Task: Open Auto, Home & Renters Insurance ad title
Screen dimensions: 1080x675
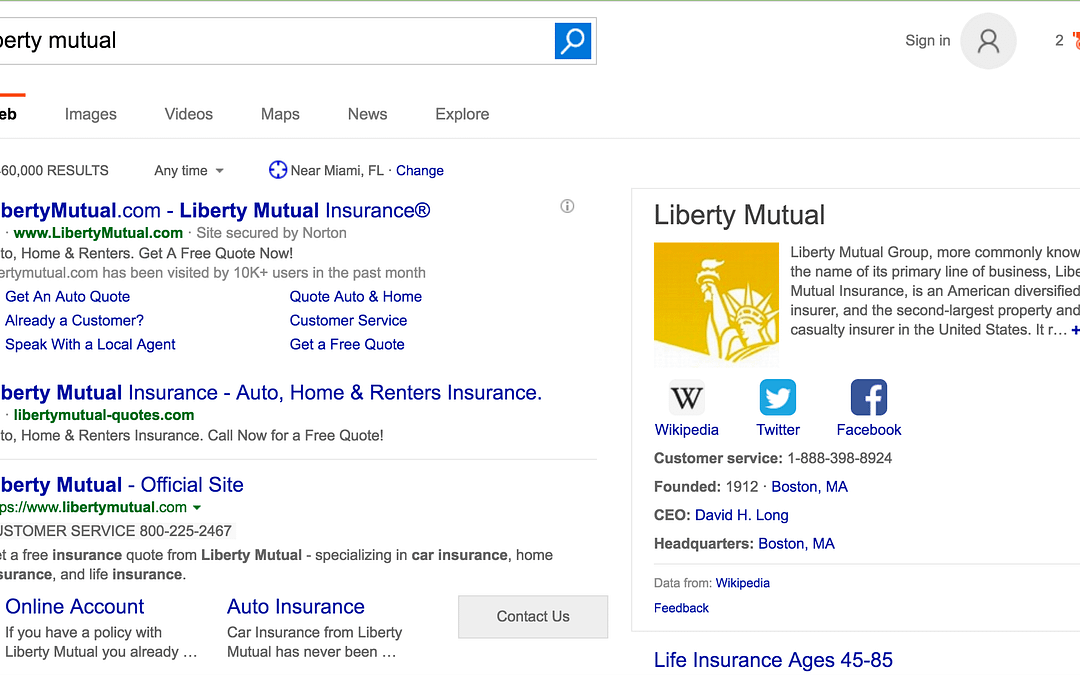Action: (x=271, y=393)
